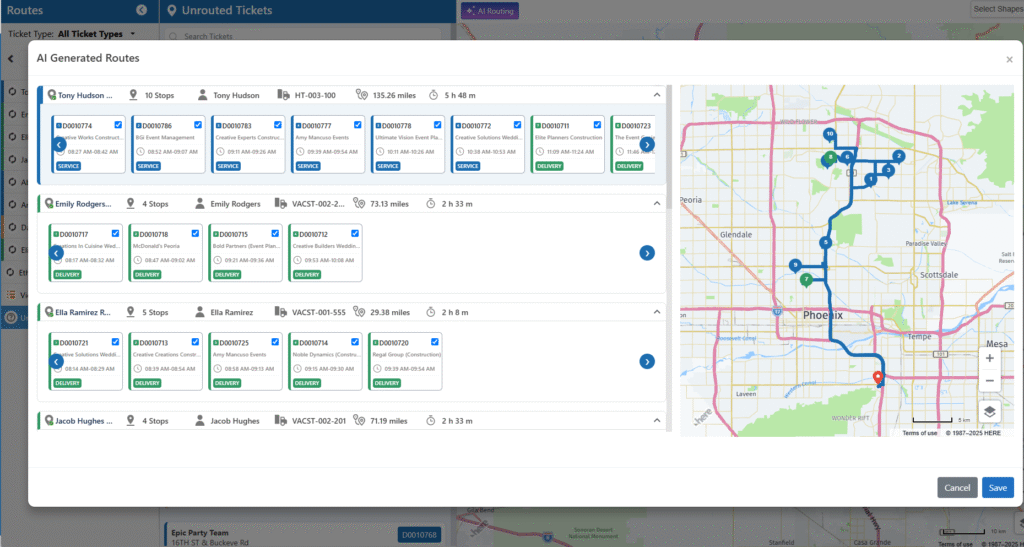Uncheck ticket D0010721 checkbox
This screenshot has width=1024, height=547.
(115, 342)
